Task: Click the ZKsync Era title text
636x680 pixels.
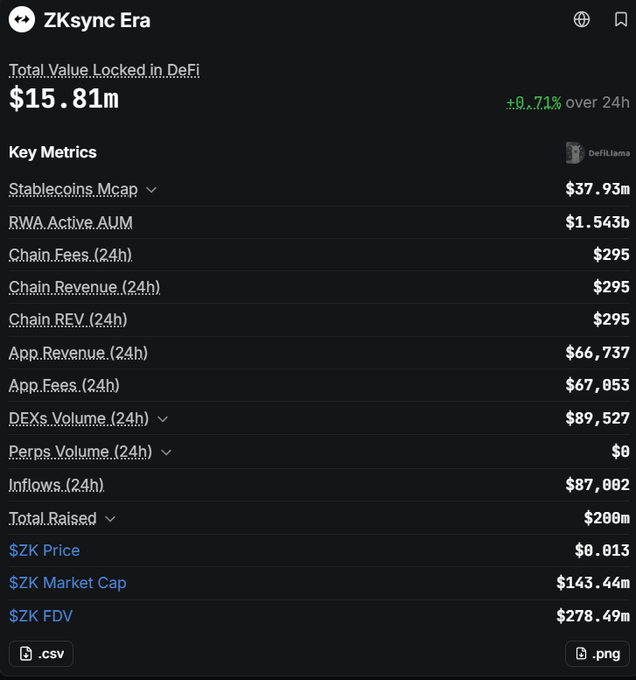Action: 97,20
